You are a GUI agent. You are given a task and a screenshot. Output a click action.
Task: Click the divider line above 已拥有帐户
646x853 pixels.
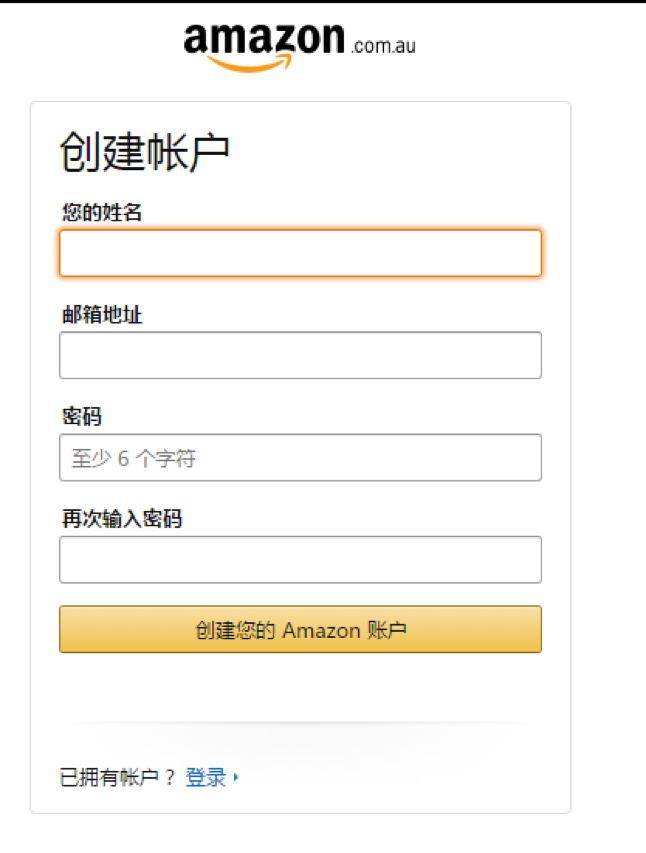pyautogui.click(x=300, y=722)
